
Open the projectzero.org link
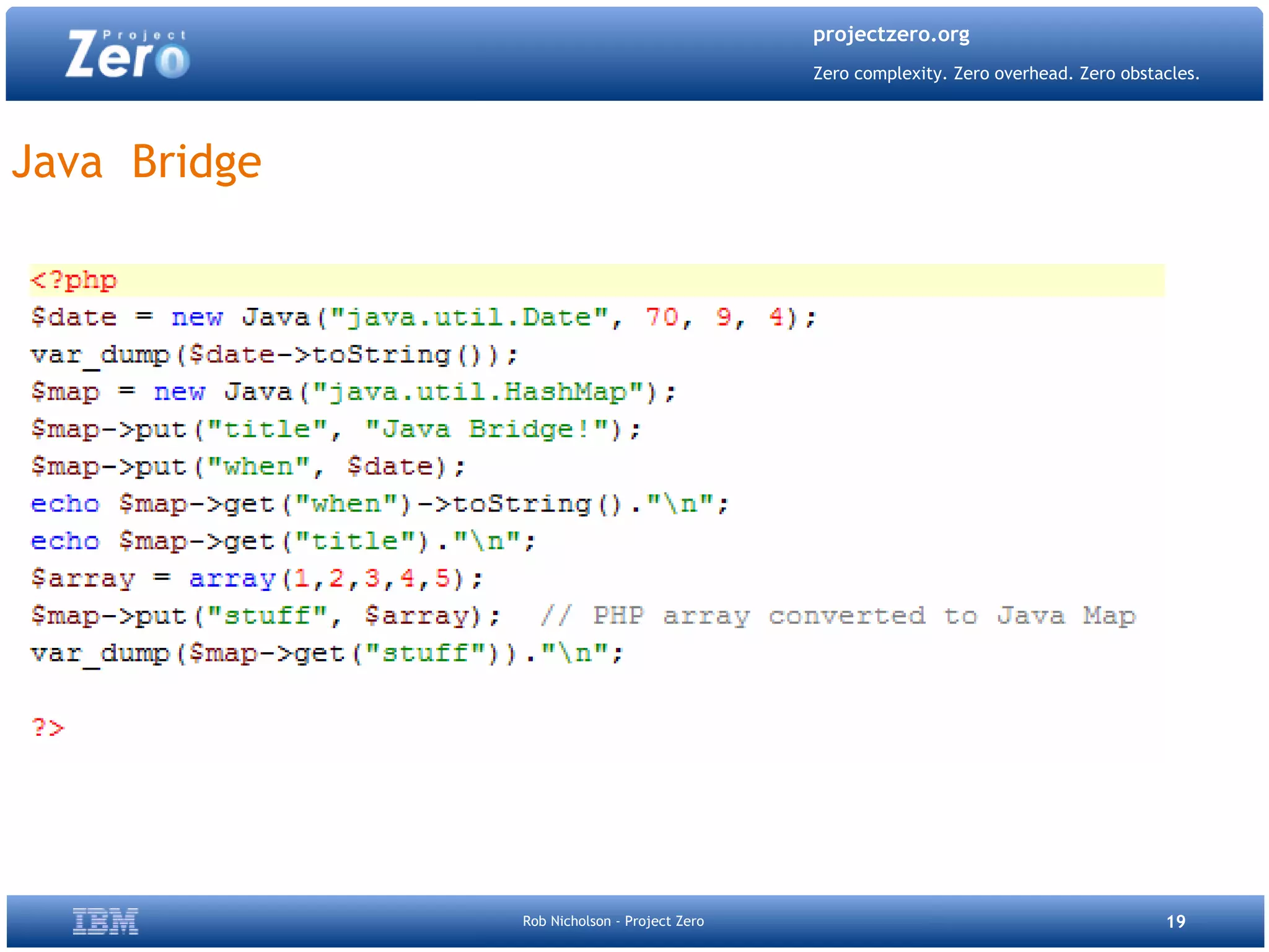coord(890,35)
